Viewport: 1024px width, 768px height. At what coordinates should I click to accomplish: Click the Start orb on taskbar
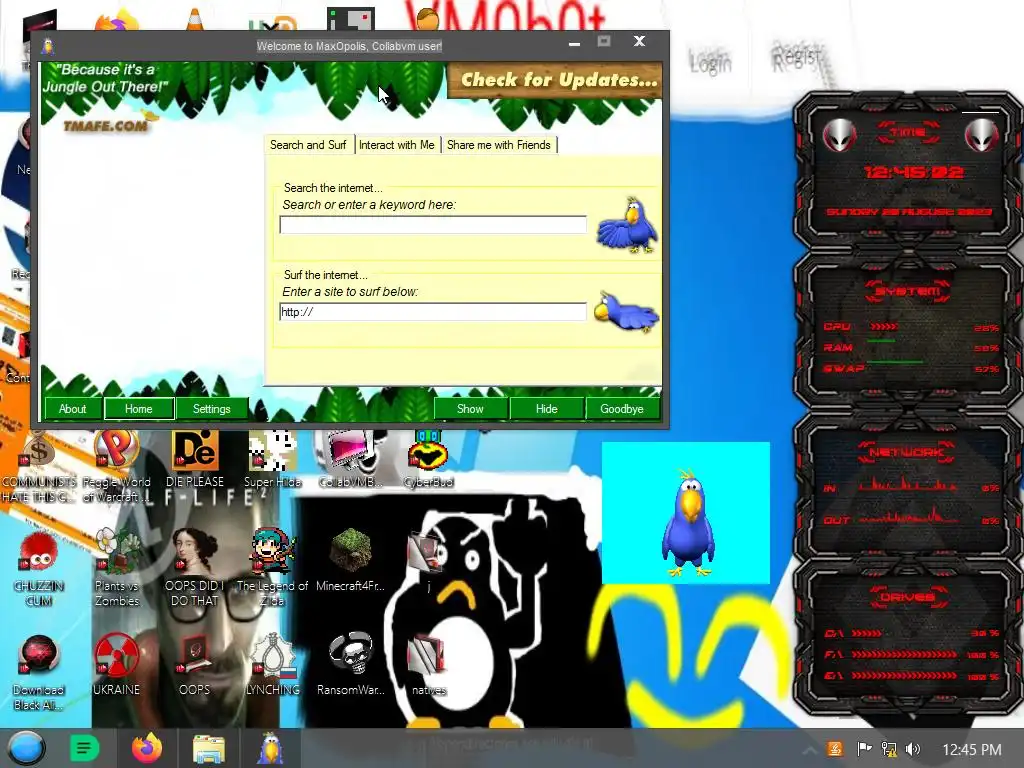tap(26, 748)
